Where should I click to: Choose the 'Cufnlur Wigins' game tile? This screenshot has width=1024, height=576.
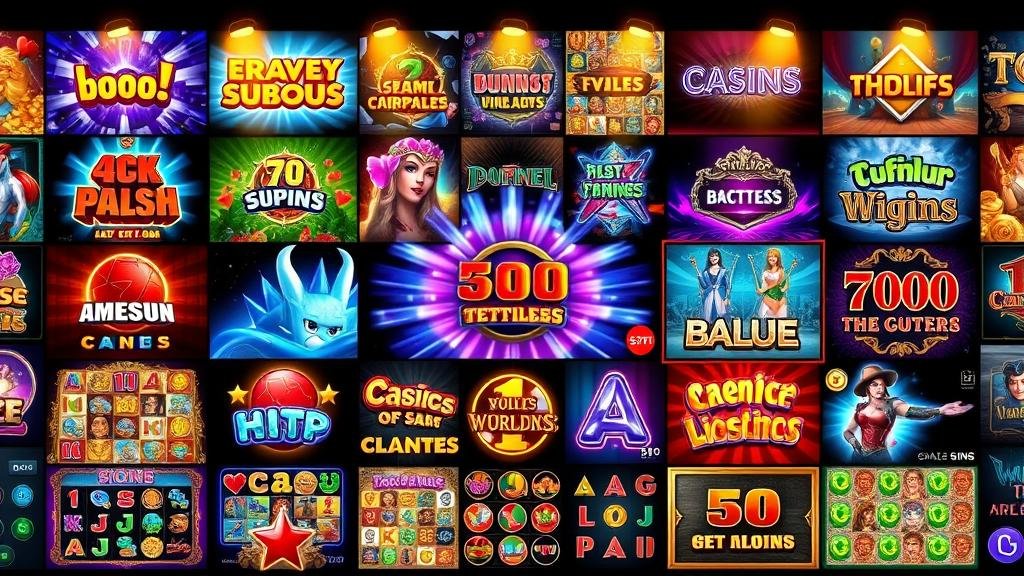(900, 189)
